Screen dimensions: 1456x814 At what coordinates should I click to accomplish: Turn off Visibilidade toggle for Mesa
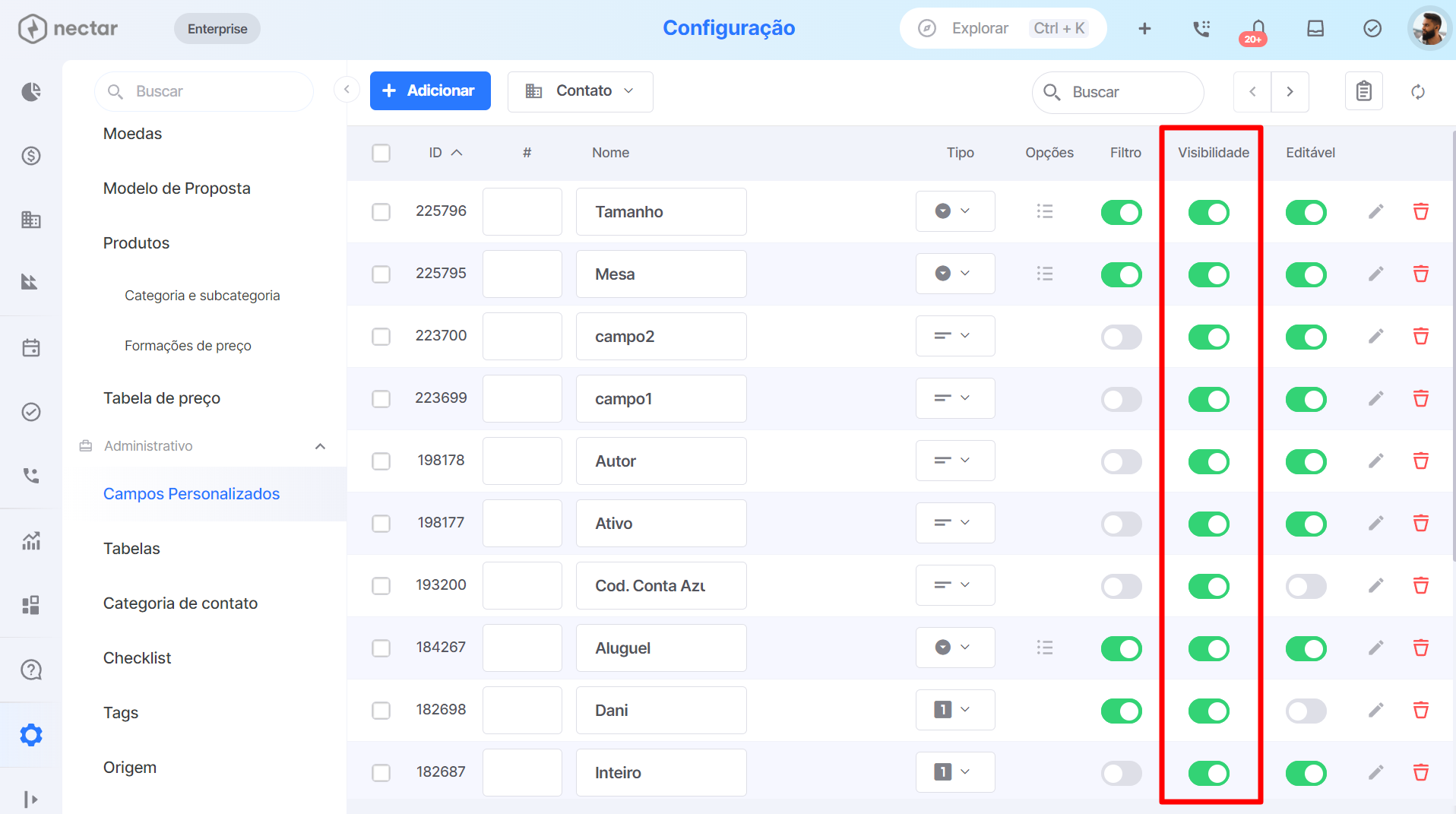[1209, 274]
